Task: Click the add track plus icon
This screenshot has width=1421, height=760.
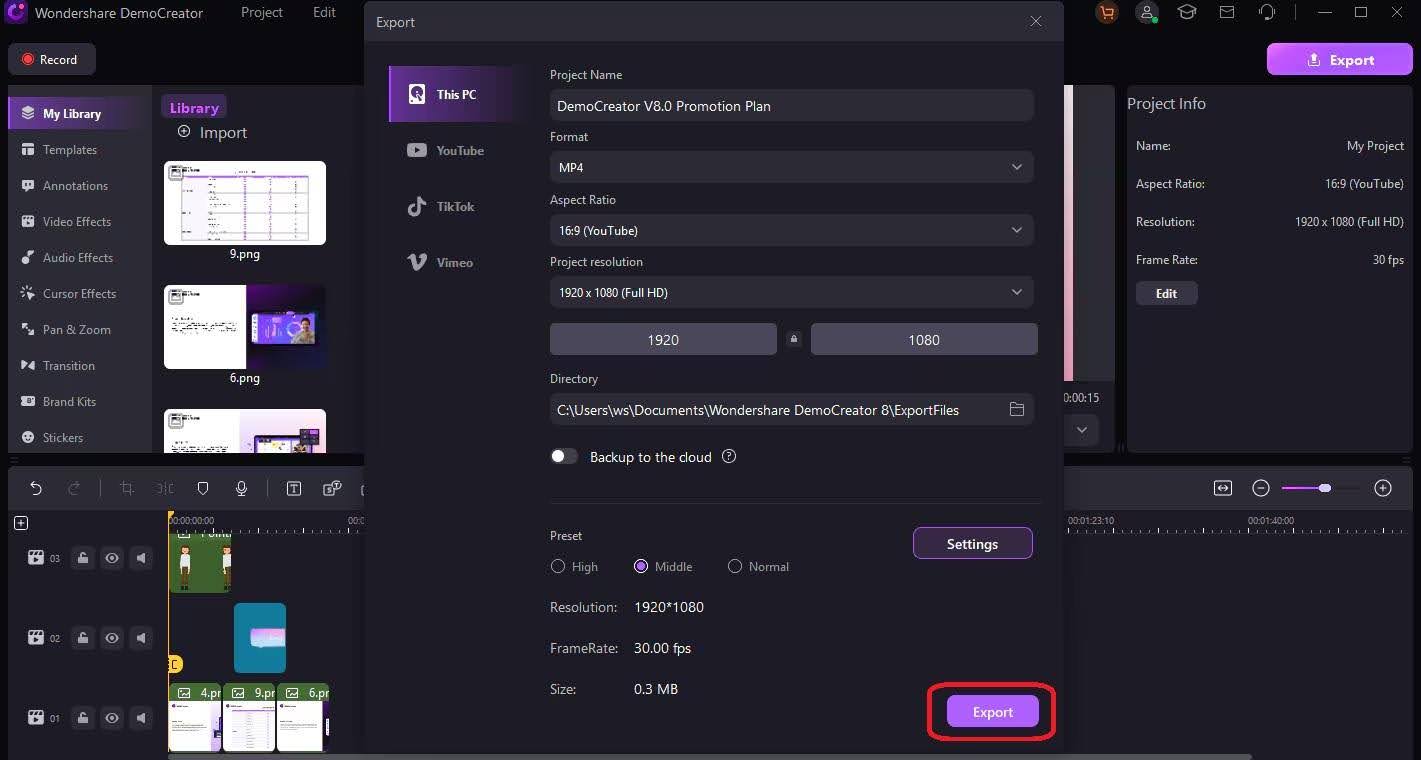Action: tap(21, 523)
